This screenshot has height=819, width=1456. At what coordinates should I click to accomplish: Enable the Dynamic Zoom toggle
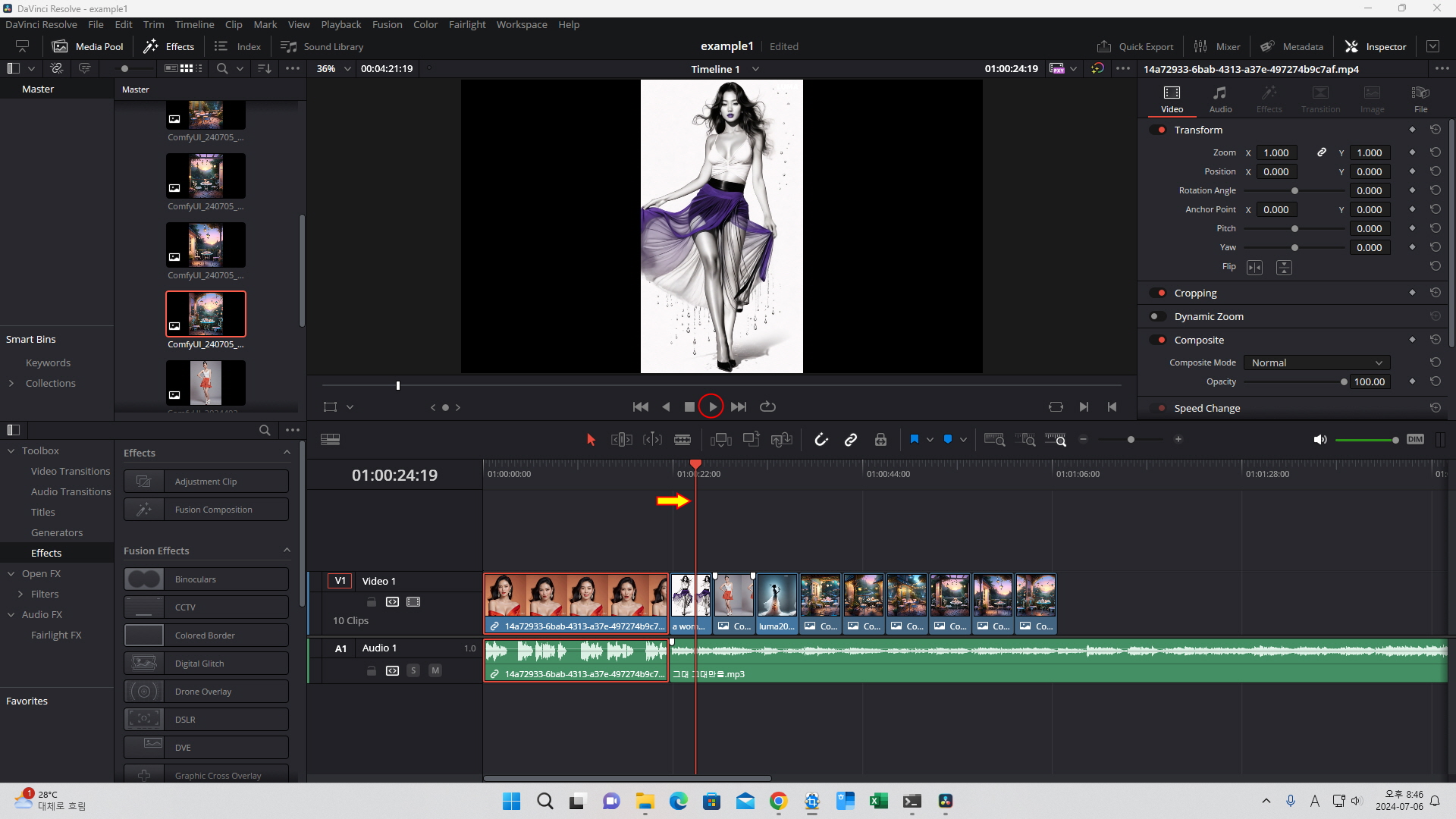1158,316
